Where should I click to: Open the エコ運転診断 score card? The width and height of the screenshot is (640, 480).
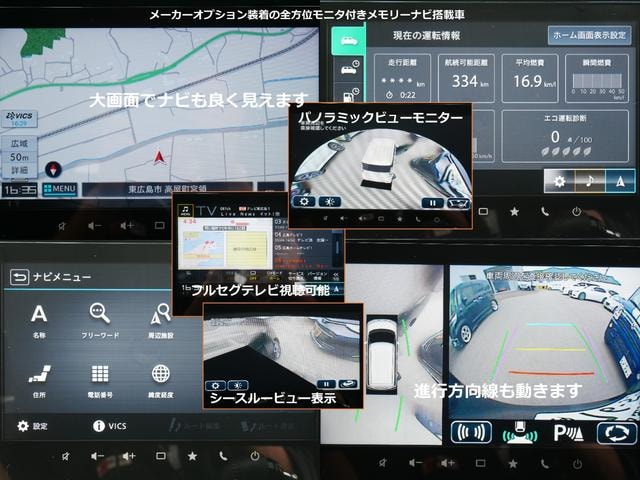[565, 136]
